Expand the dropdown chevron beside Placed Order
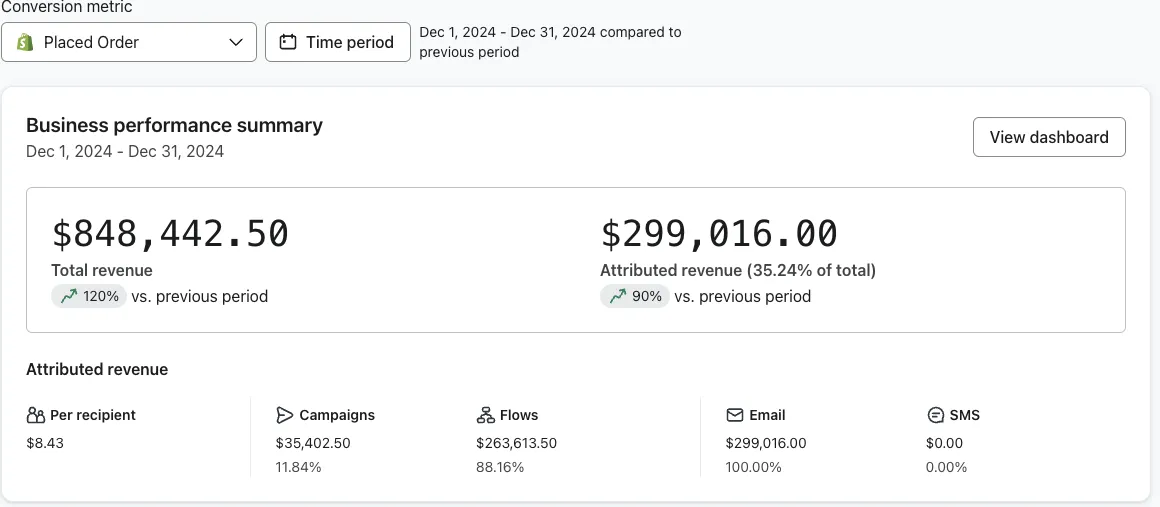The height and width of the screenshot is (507, 1160). (236, 42)
